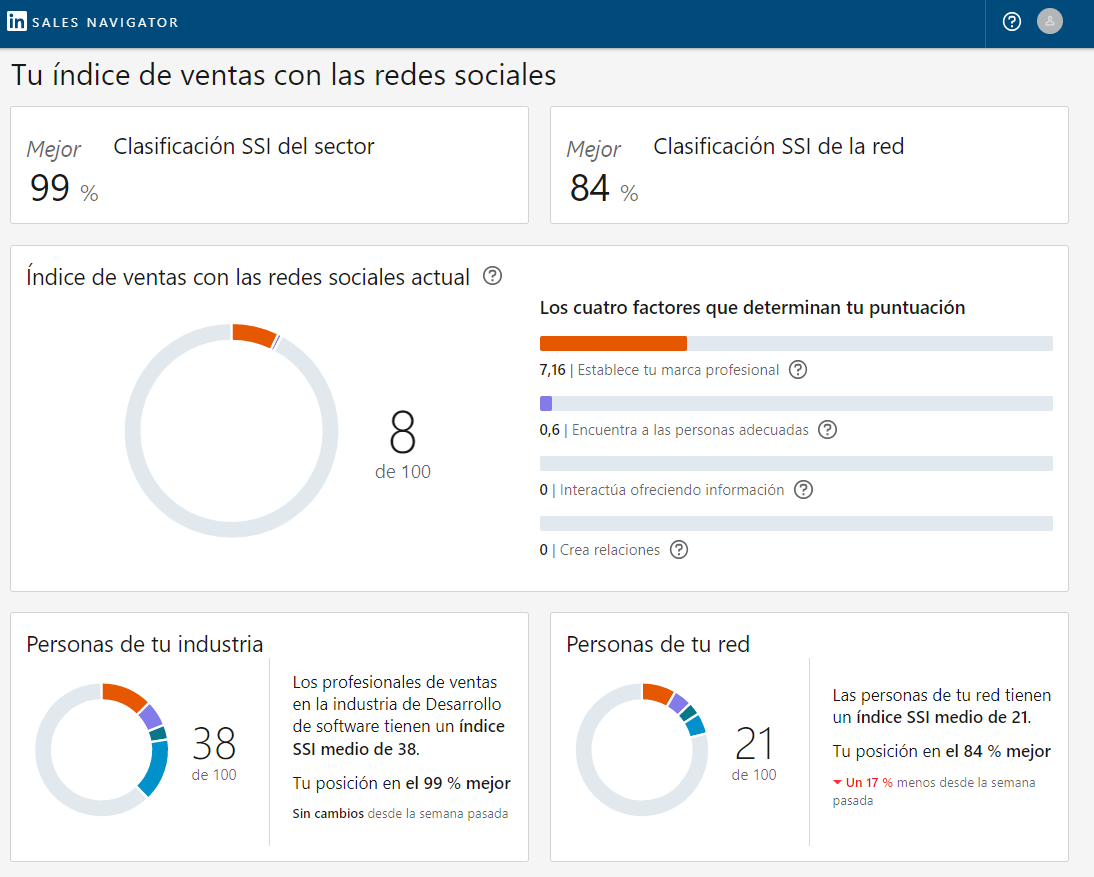Click Sin cambios desde la semana pasada text
This screenshot has height=877, width=1094.
pyautogui.click(x=400, y=814)
